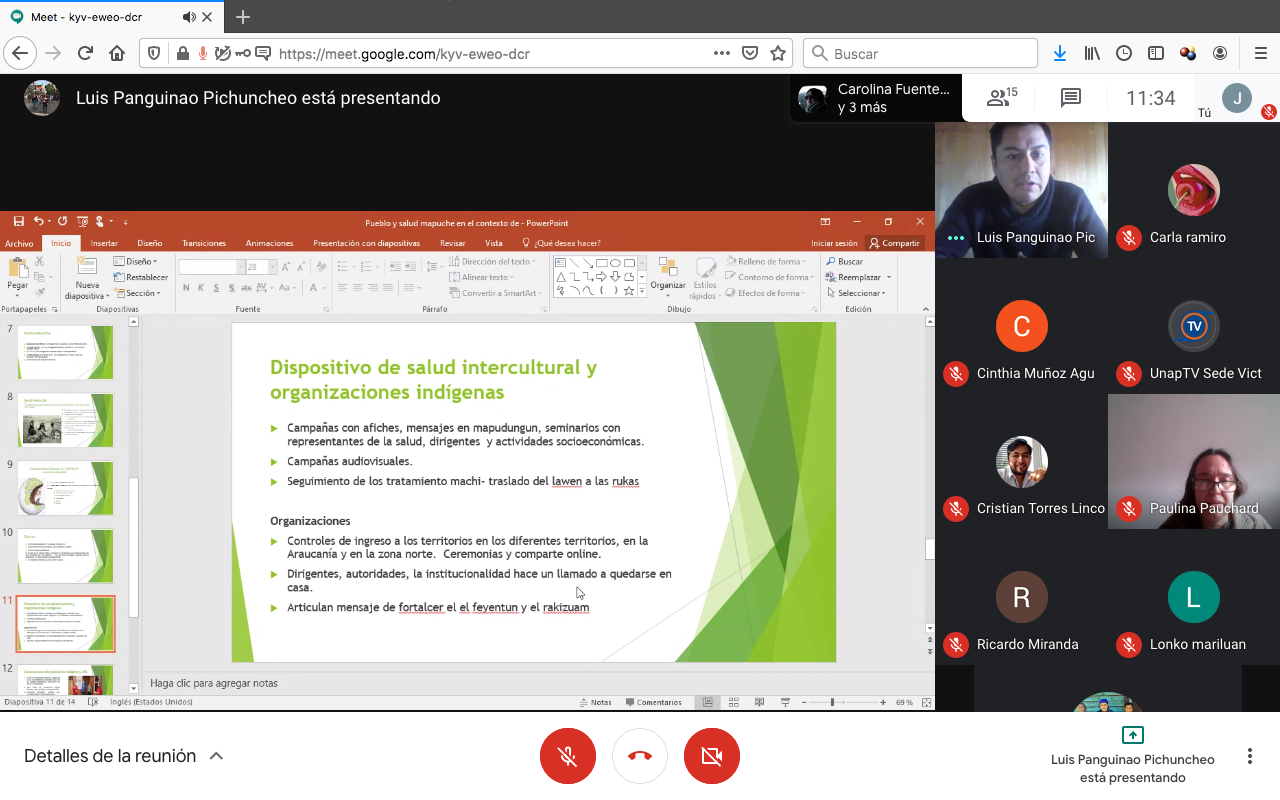The image size is (1280, 800).
Task: Reload the page in Firefox
Action: coord(85,54)
